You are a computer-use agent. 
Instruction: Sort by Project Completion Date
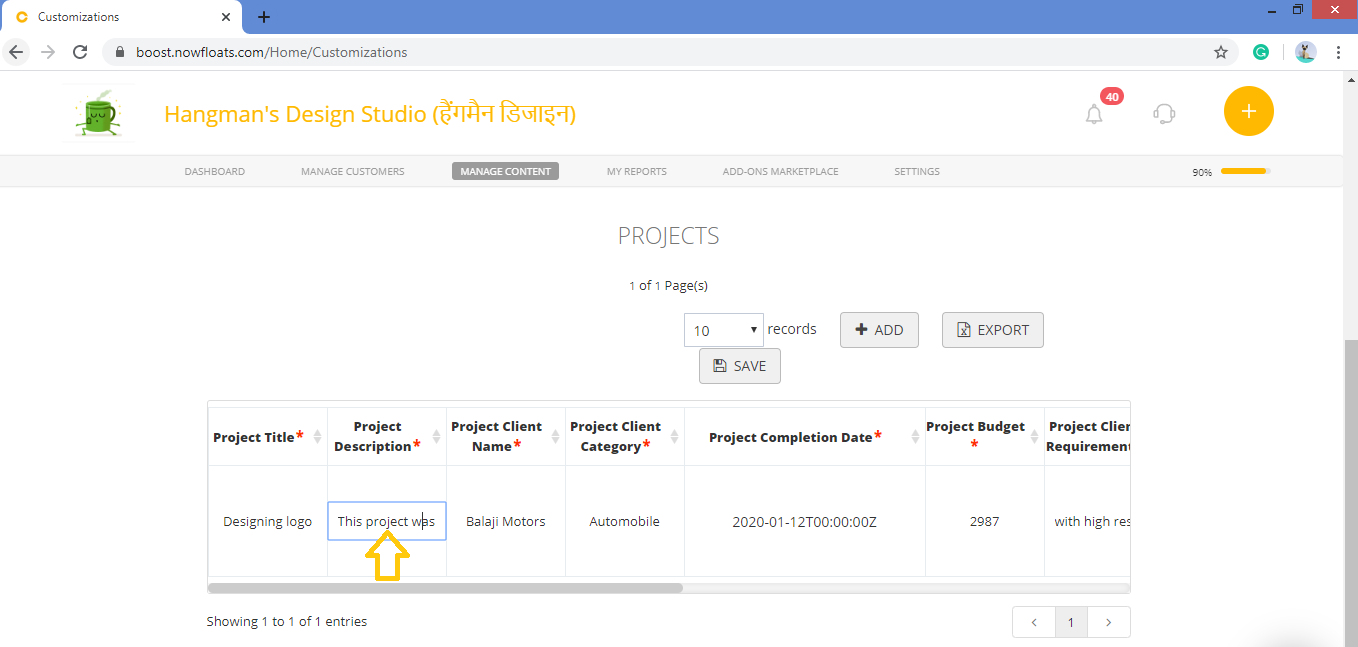coord(914,436)
